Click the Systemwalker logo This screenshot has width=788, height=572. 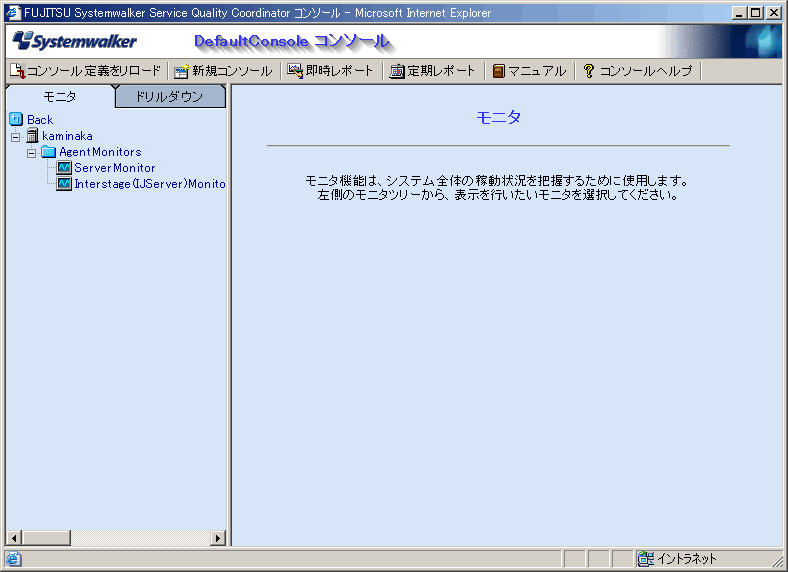pos(74,41)
